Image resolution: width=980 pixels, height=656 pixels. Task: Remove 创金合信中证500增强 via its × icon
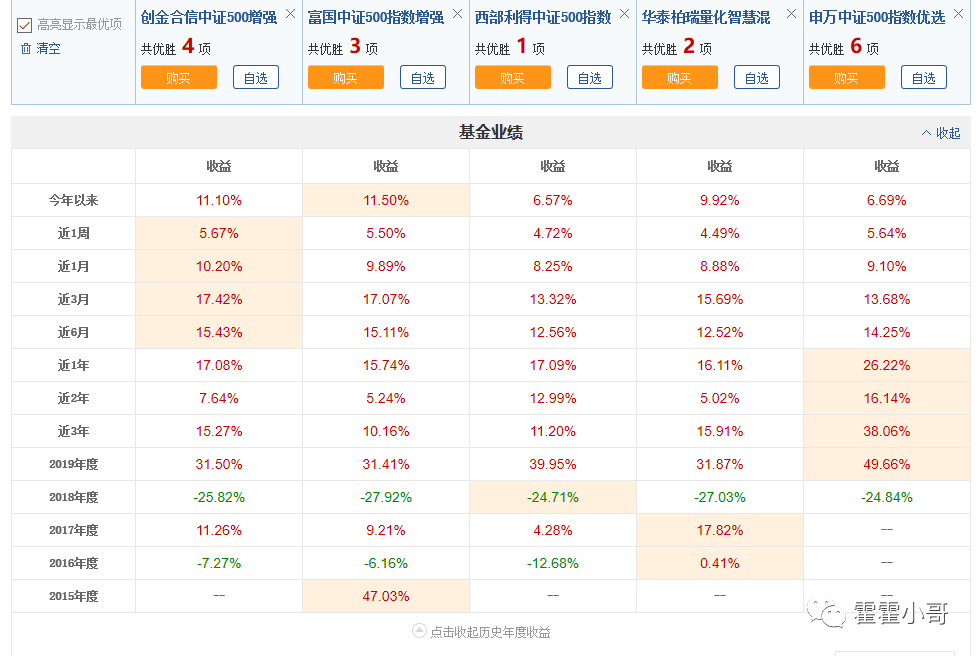[290, 15]
